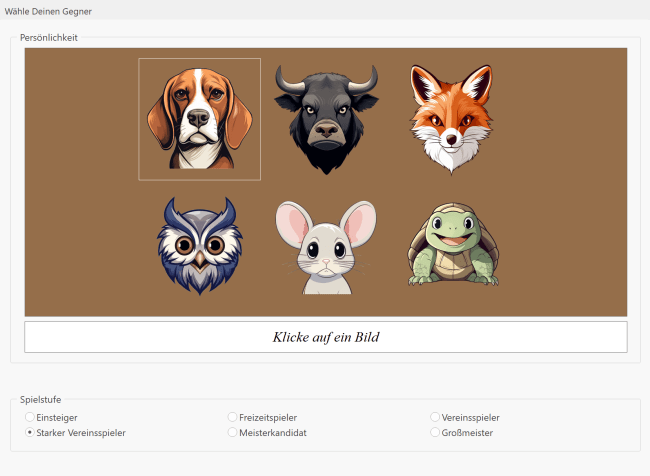Select the blue owl opponent portrait
Screen dimensions: 650x476
pyautogui.click(x=199, y=246)
